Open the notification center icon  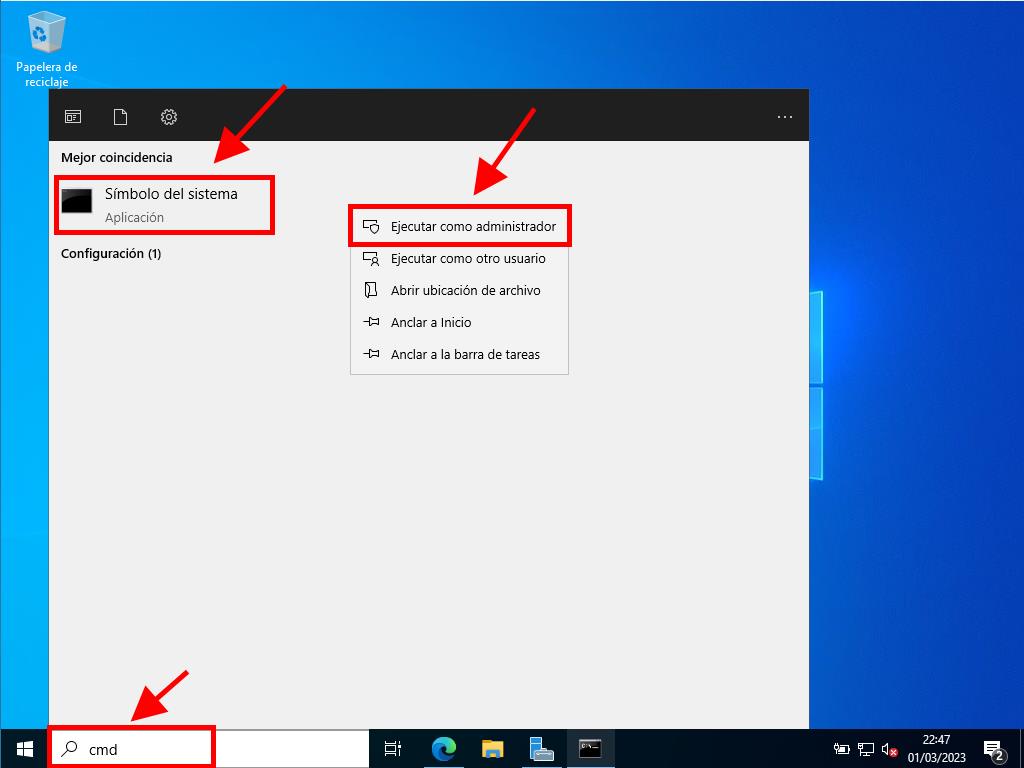pyautogui.click(x=994, y=749)
